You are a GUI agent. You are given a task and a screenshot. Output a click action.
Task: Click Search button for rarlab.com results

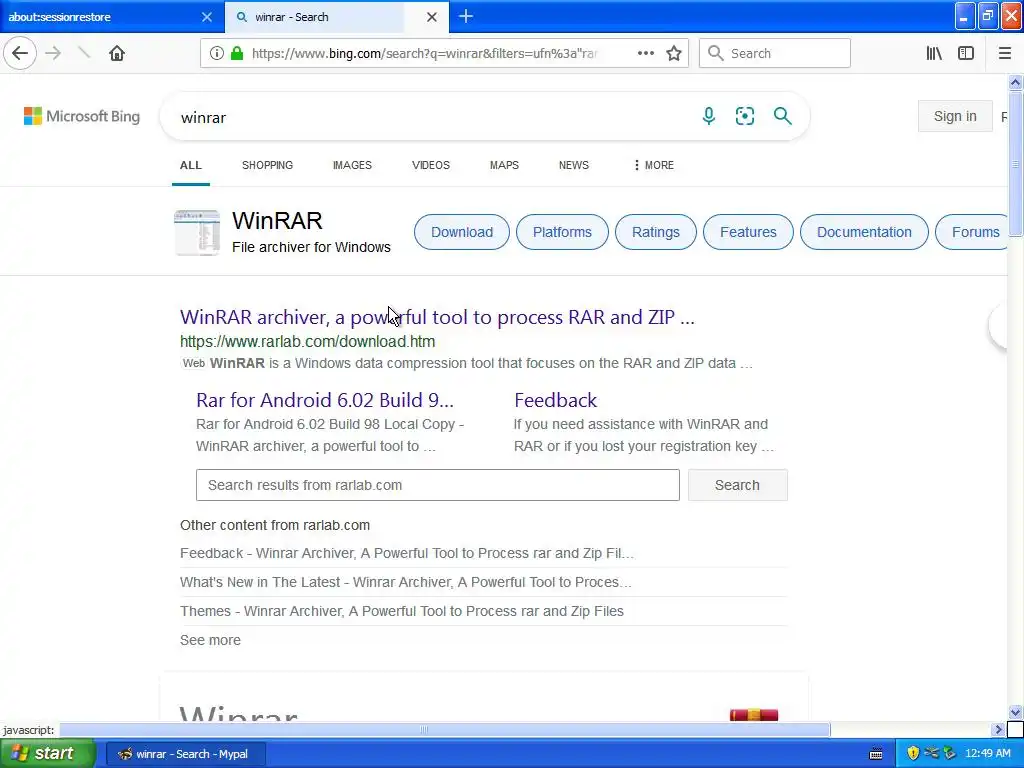click(x=737, y=485)
